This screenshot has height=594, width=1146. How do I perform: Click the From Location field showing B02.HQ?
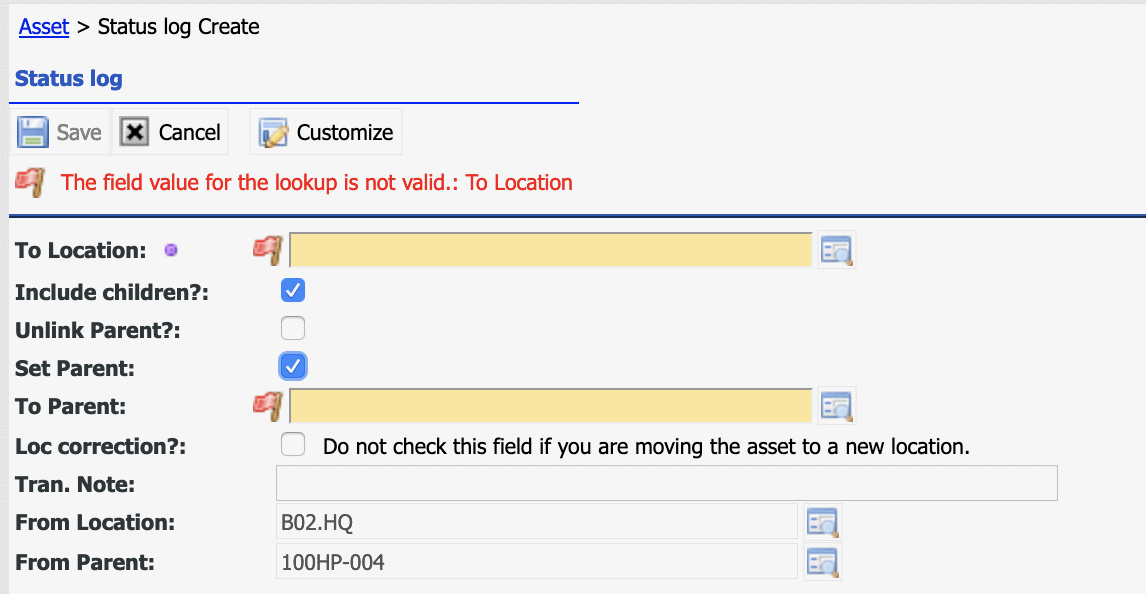coord(536,523)
